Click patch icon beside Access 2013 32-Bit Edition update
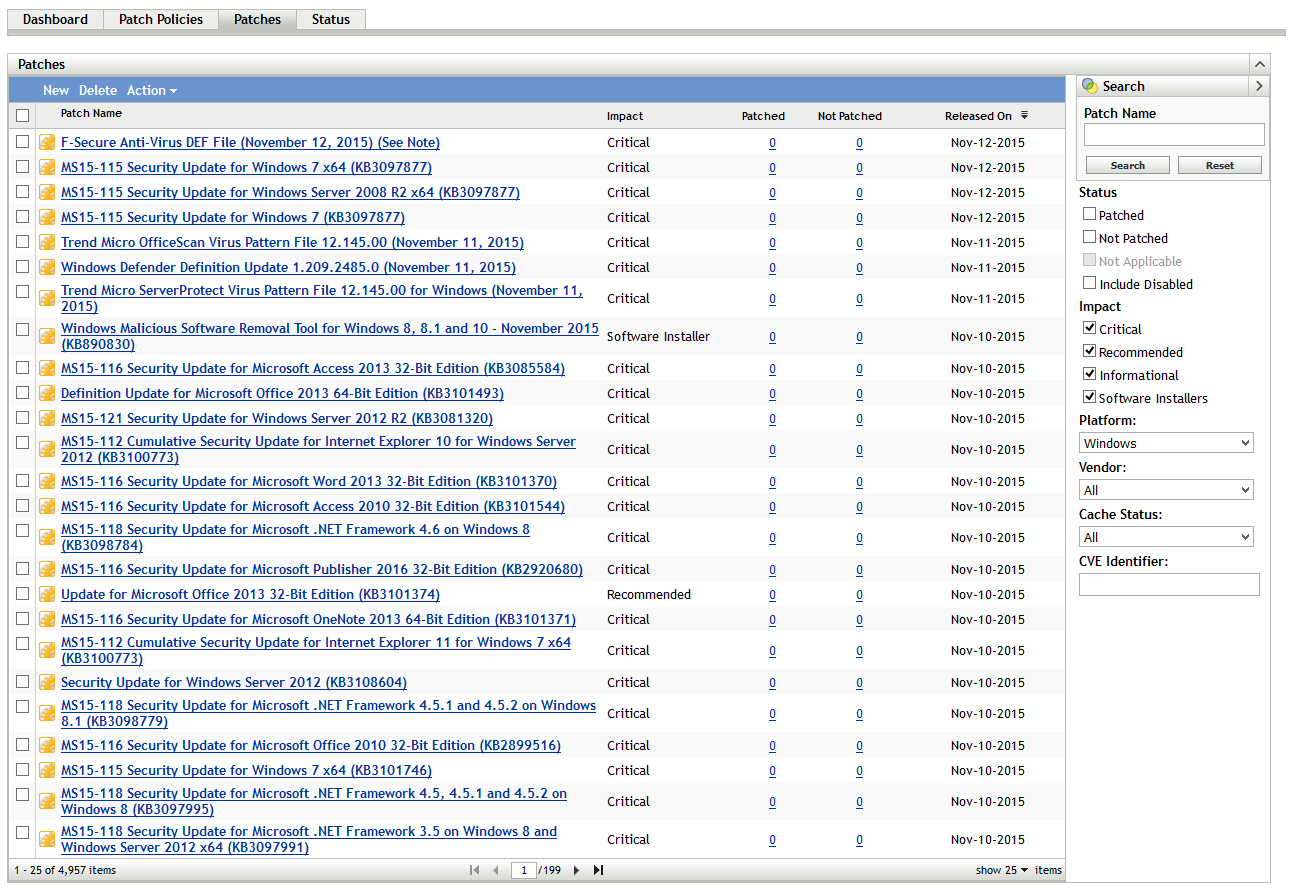Viewport: 1293px width, 893px height. [x=47, y=369]
